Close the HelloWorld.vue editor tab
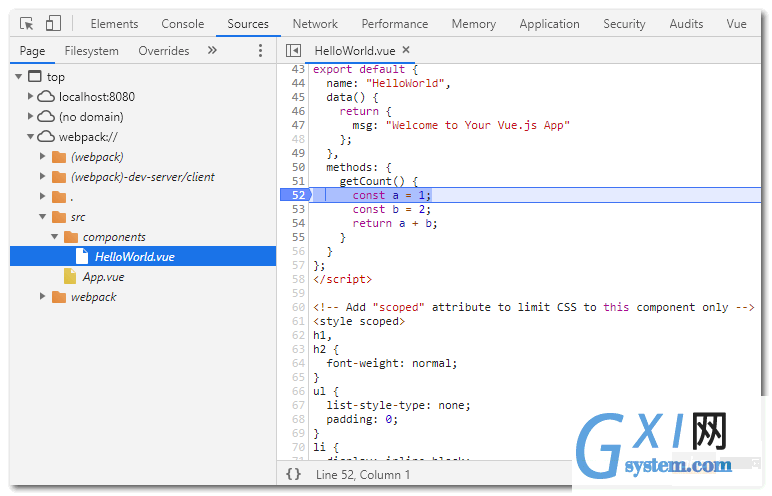 click(406, 49)
